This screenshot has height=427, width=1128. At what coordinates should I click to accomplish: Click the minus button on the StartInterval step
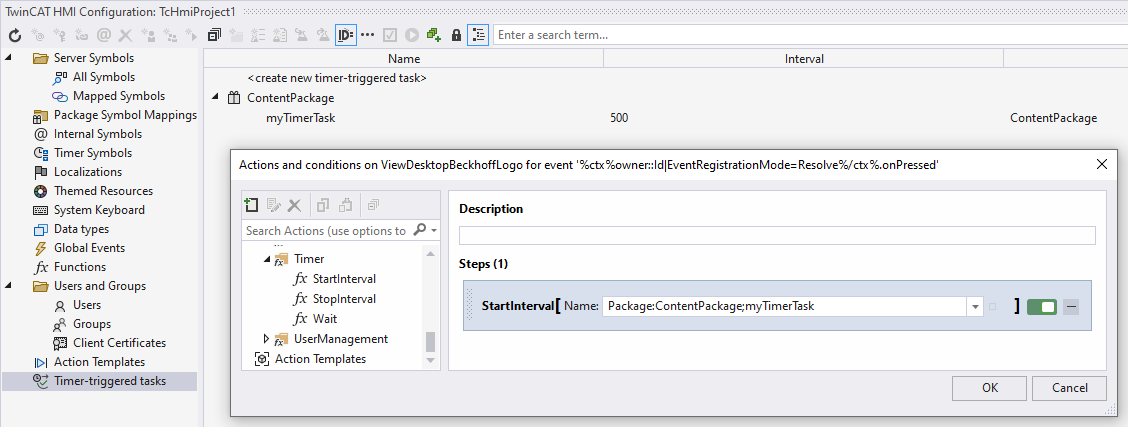pos(1071,306)
